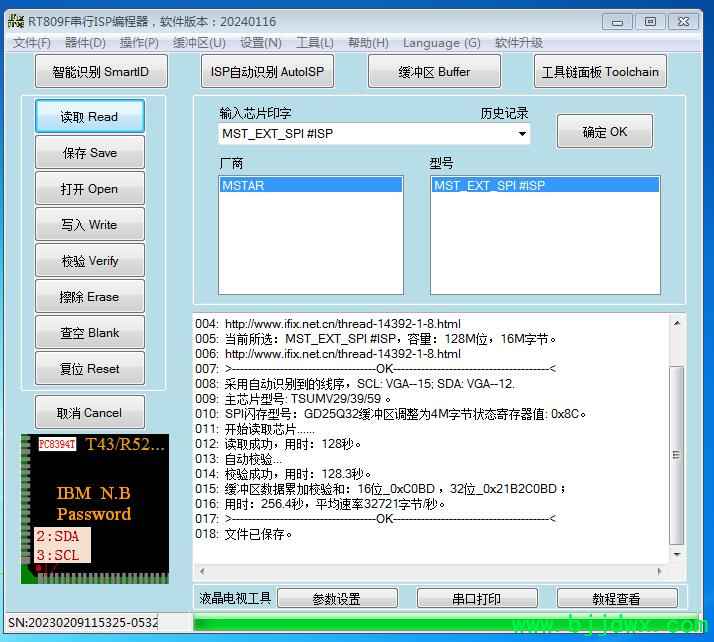This screenshot has width=714, height=642.
Task: Expand the chip marking history dropdown
Action: click(x=522, y=134)
